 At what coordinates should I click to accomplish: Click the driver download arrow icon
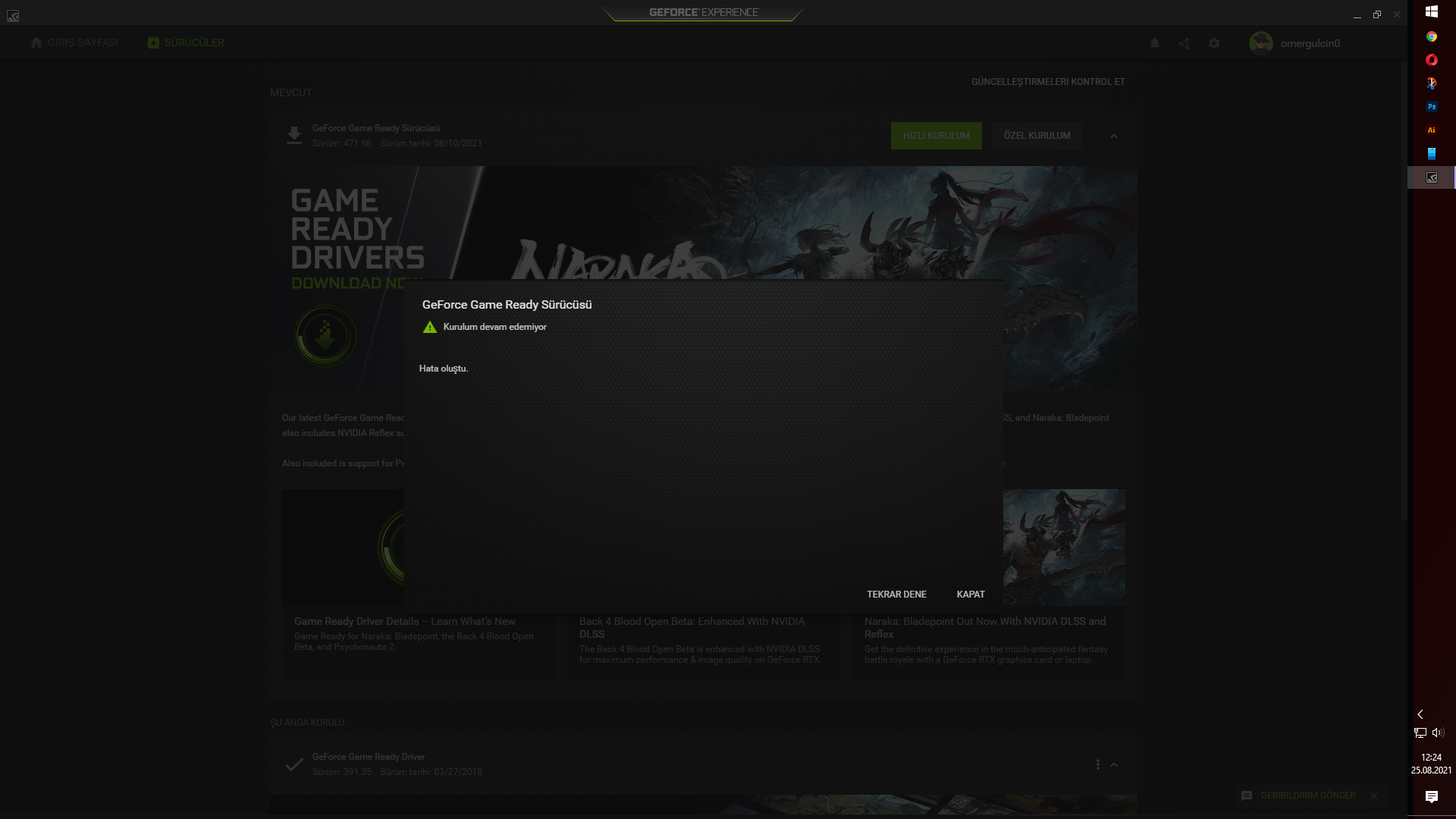294,136
